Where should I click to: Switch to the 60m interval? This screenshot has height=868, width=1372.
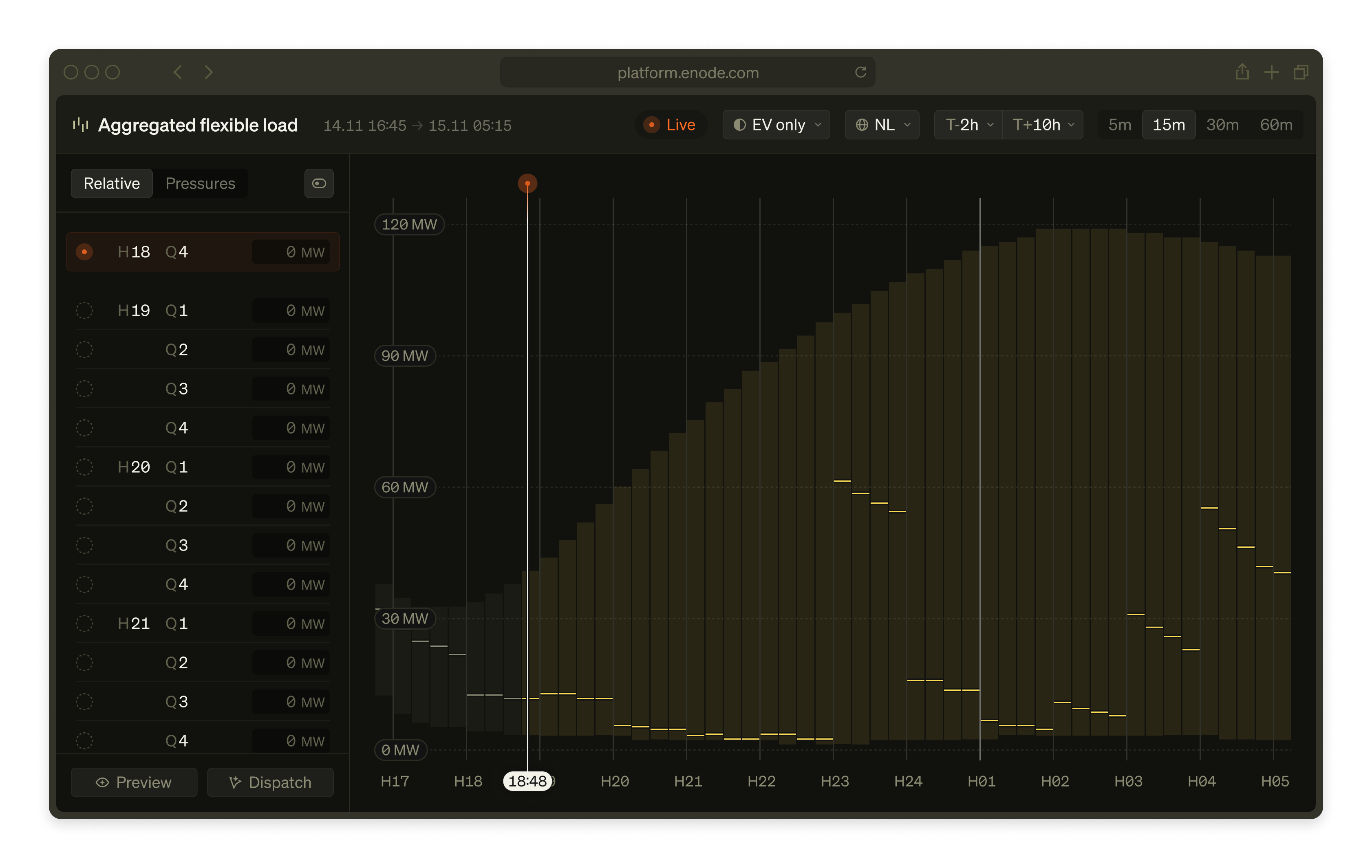(1276, 125)
